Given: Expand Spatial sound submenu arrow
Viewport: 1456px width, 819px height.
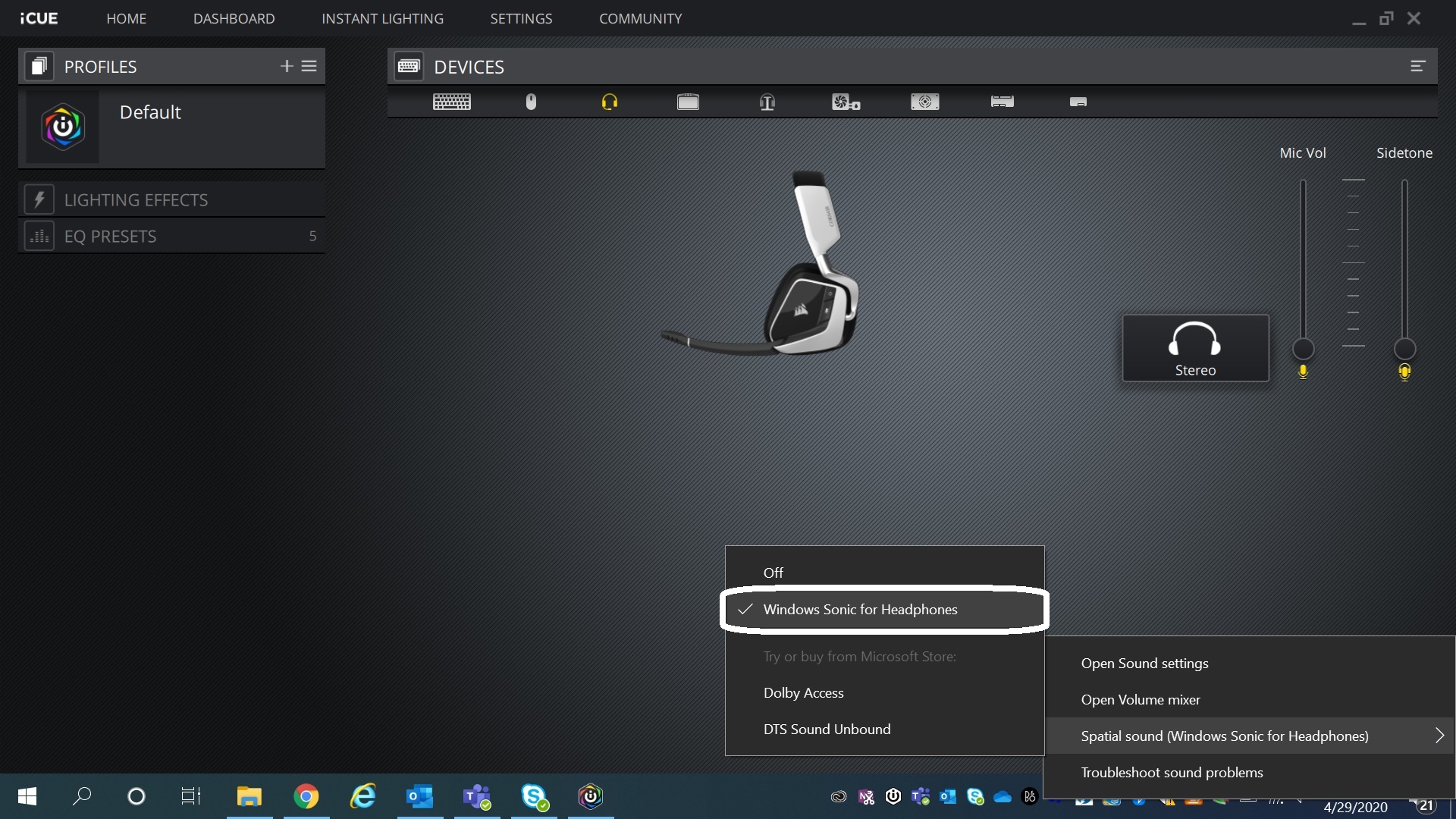Looking at the screenshot, I should [1439, 736].
